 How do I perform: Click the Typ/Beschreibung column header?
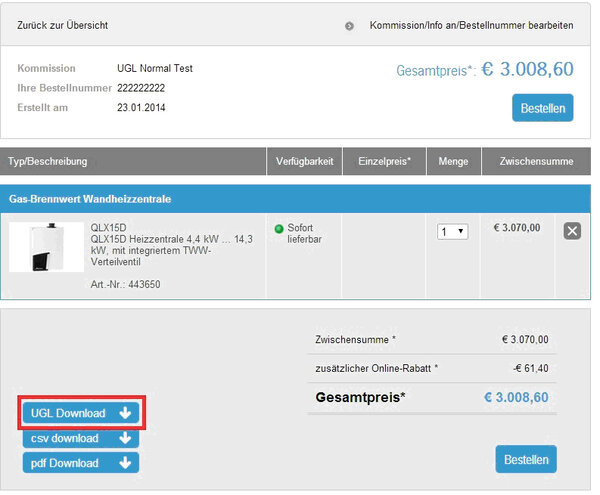click(48, 161)
